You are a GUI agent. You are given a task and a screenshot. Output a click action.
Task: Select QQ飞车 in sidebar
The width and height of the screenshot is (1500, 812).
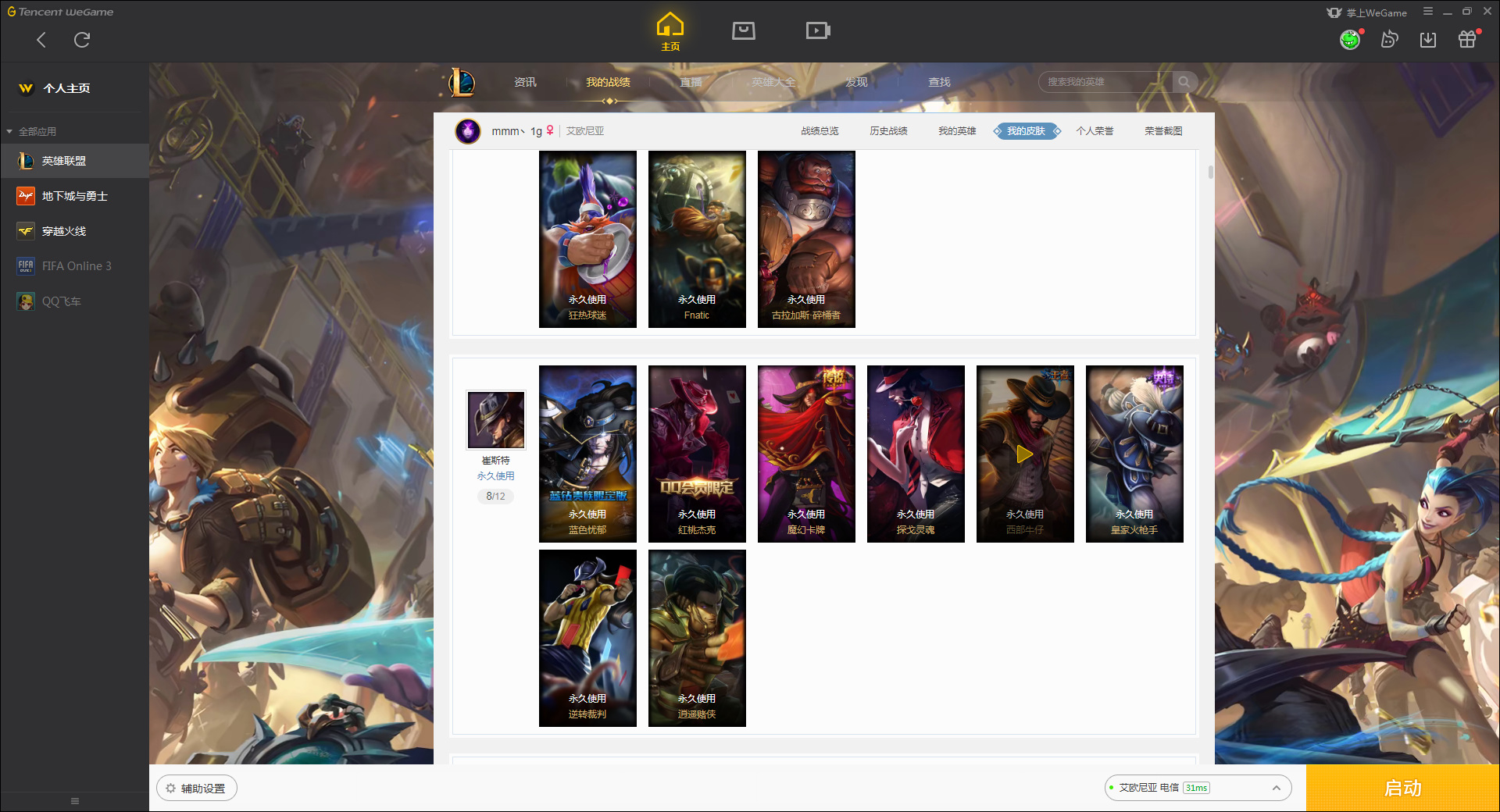[x=74, y=301]
